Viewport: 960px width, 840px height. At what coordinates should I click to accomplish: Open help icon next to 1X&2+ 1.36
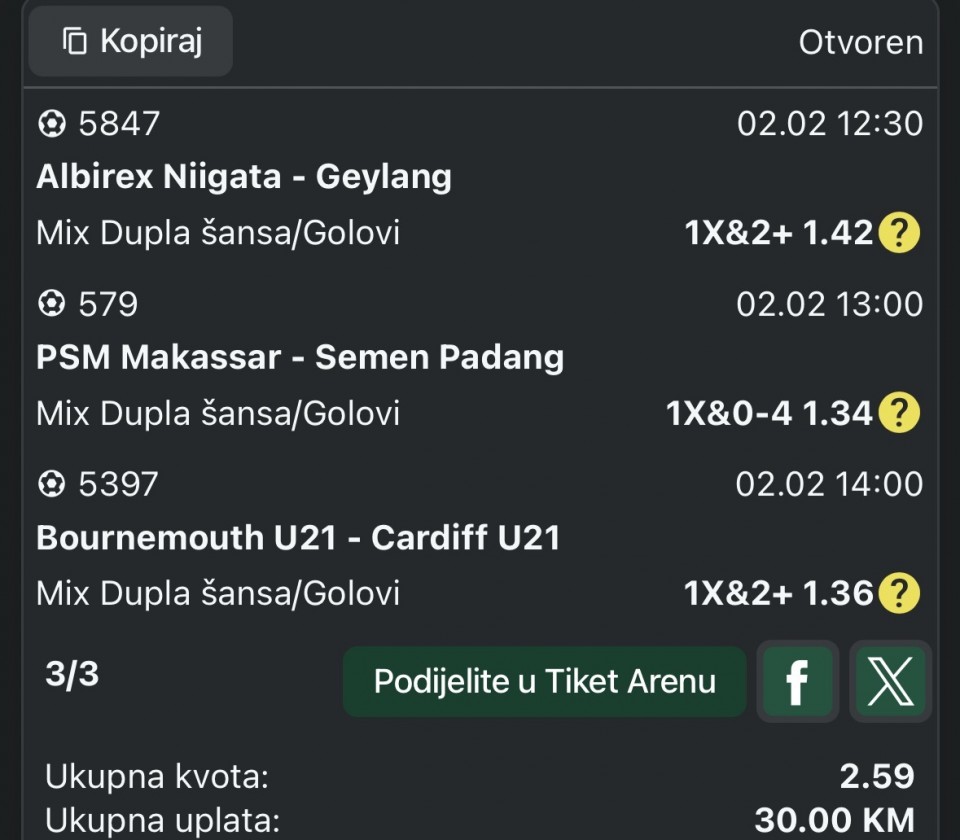tap(898, 594)
